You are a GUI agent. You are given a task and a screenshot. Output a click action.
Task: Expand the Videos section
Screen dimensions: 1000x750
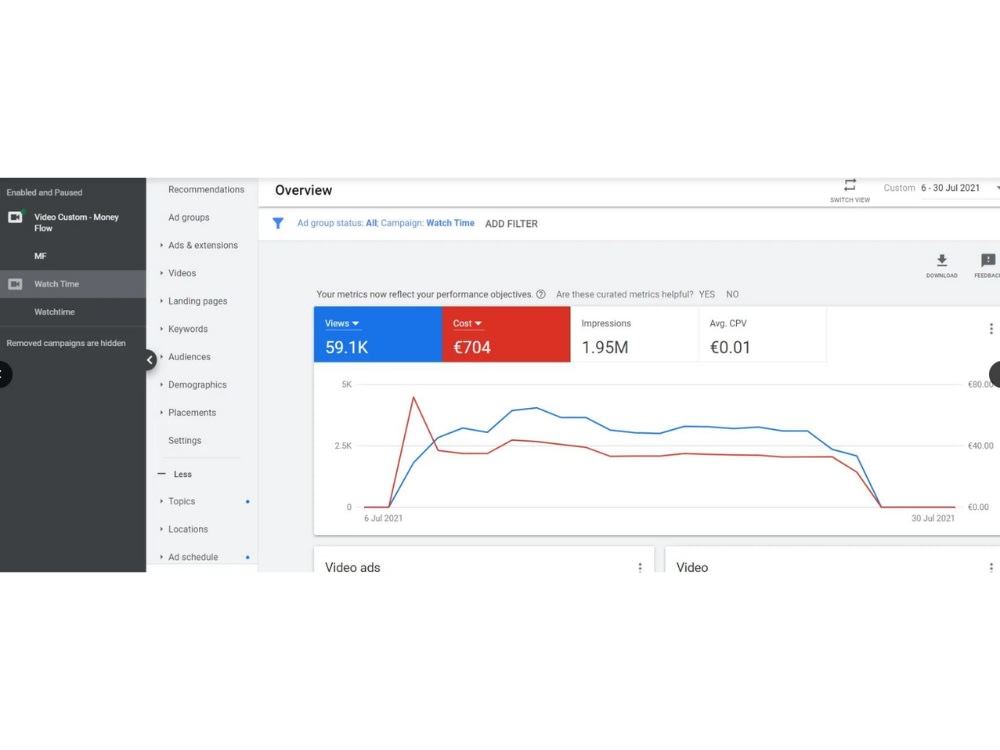pos(181,273)
